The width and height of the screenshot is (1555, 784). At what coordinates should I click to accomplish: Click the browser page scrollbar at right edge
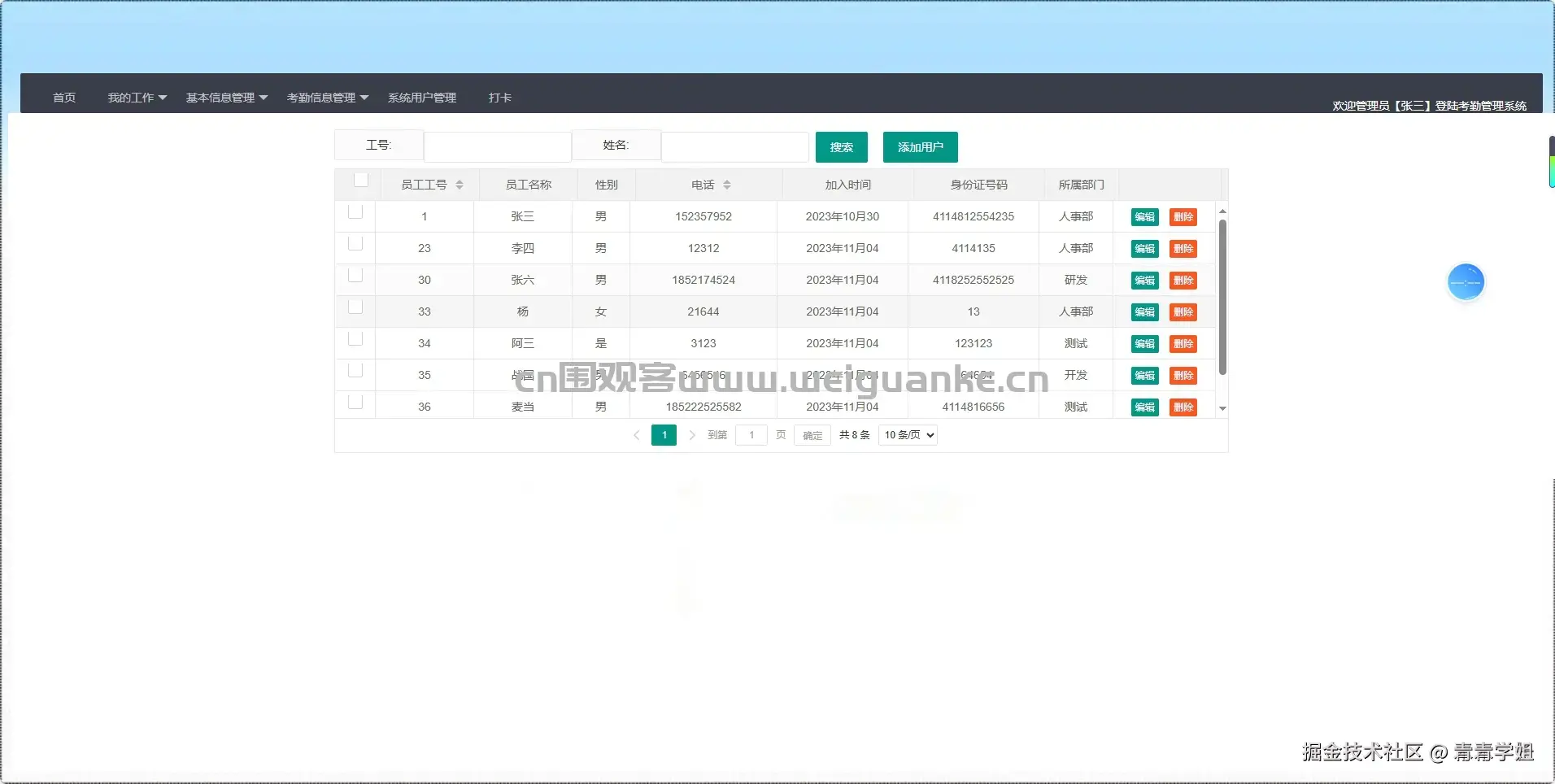pos(1552,162)
